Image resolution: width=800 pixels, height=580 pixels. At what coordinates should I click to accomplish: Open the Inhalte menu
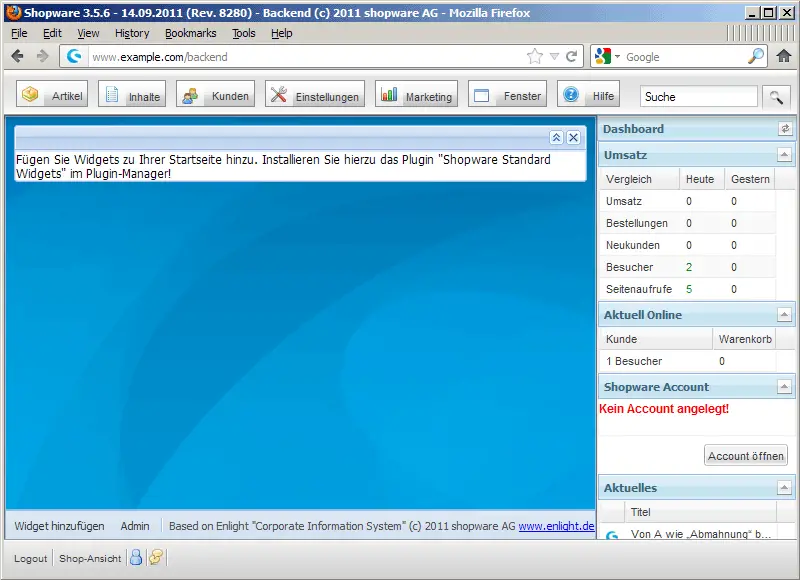pos(132,94)
